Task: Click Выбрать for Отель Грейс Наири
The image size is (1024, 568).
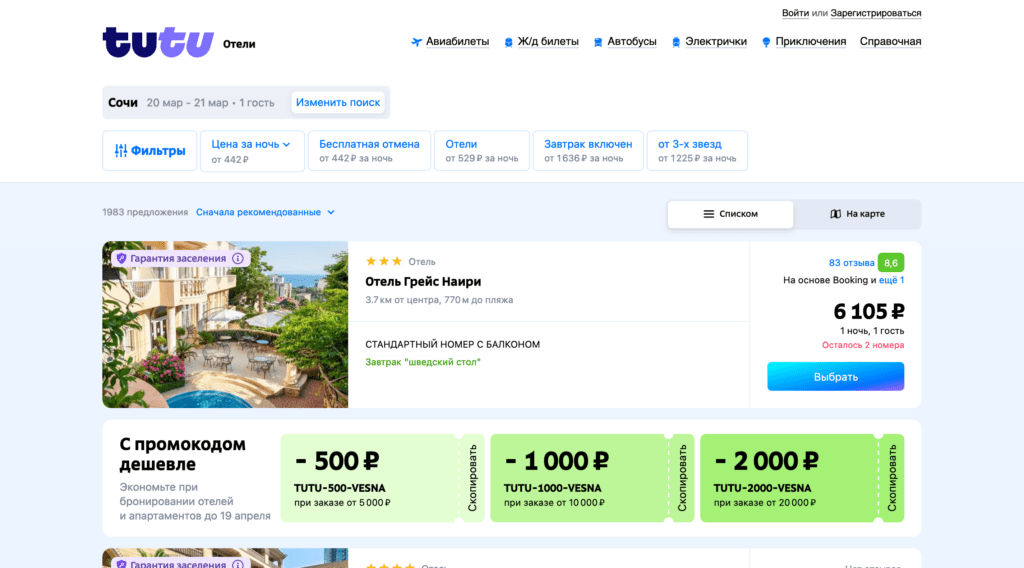Action: pos(835,377)
